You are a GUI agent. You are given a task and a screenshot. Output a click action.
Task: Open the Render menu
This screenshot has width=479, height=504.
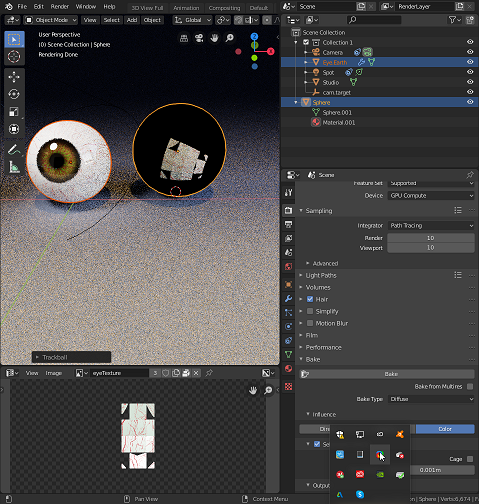click(x=60, y=6)
